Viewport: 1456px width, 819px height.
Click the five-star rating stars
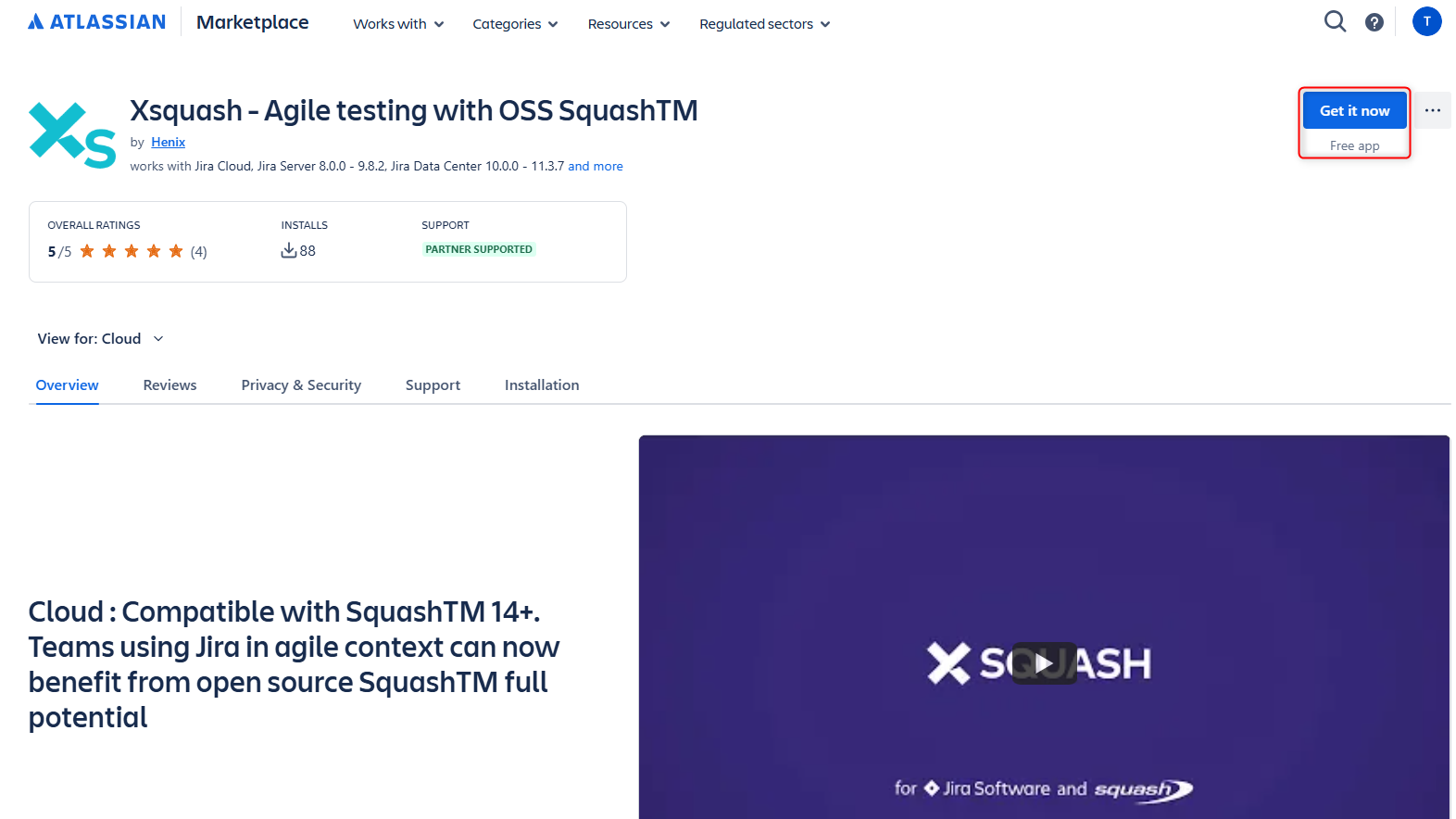pyautogui.click(x=132, y=251)
